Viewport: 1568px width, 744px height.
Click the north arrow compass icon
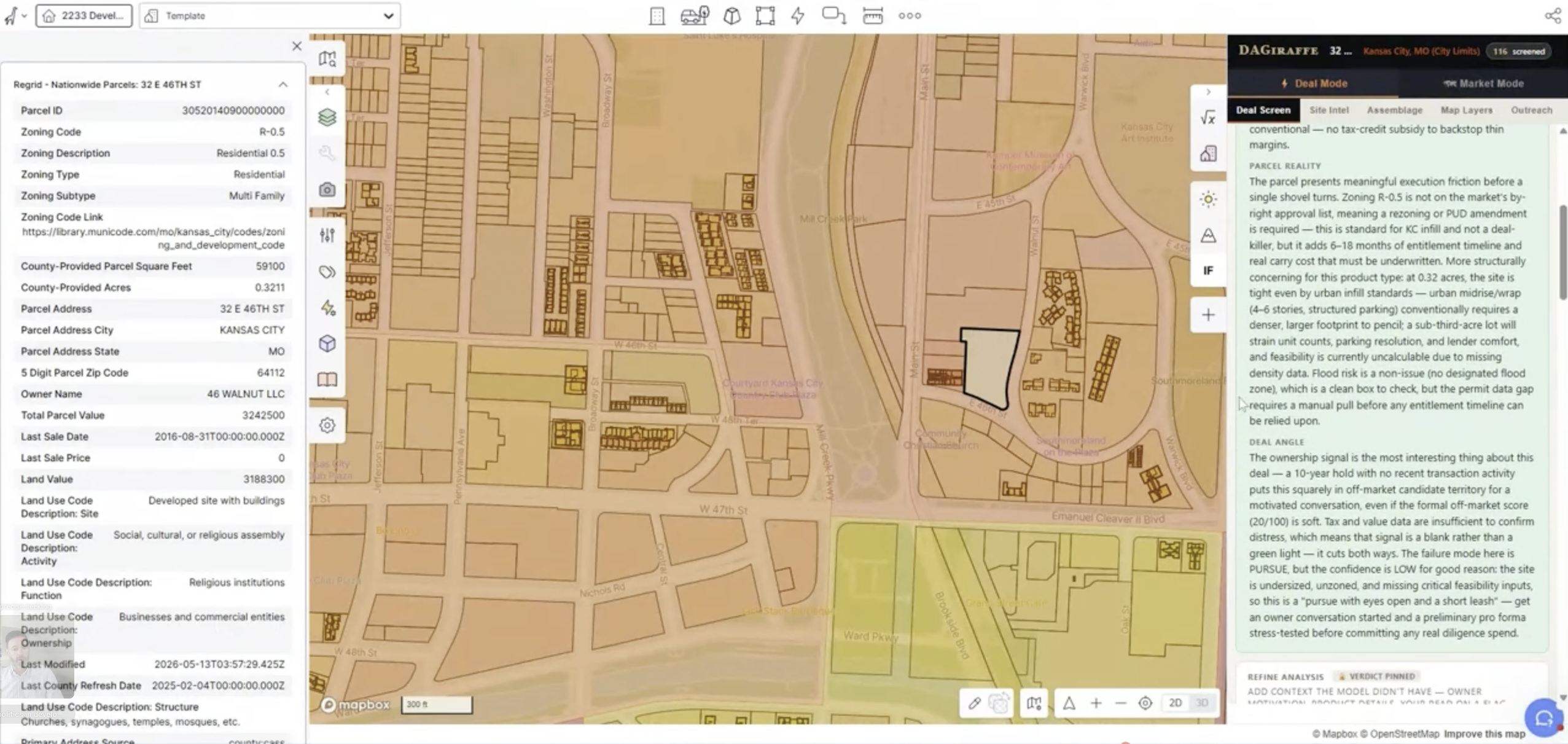click(x=1069, y=703)
